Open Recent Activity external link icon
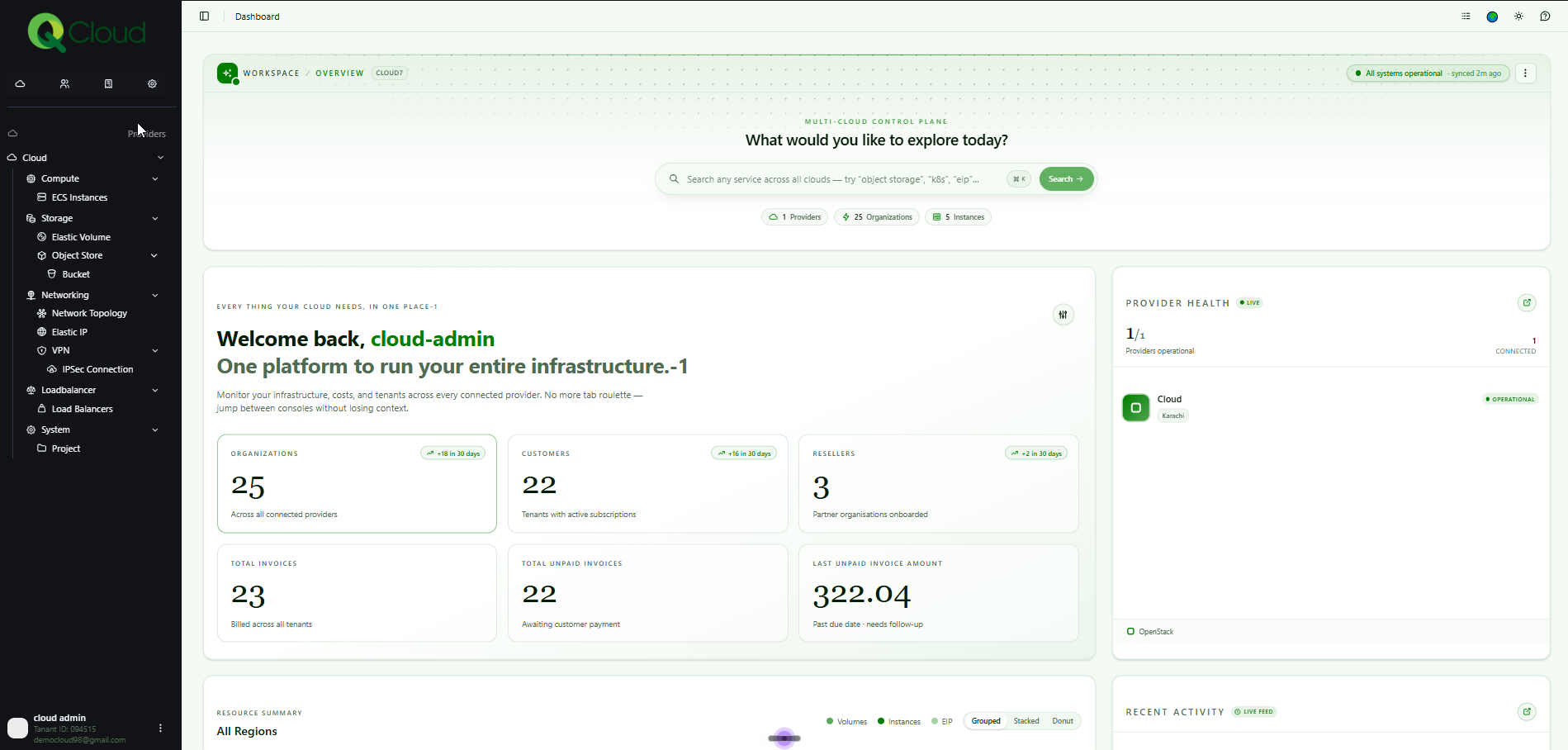This screenshot has height=750, width=1568. coord(1527,711)
